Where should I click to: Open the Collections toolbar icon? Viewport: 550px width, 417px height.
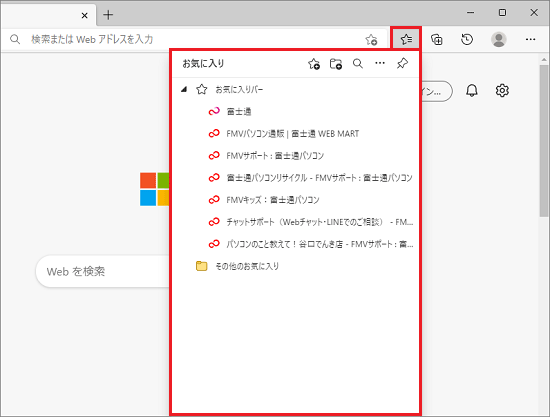point(437,39)
